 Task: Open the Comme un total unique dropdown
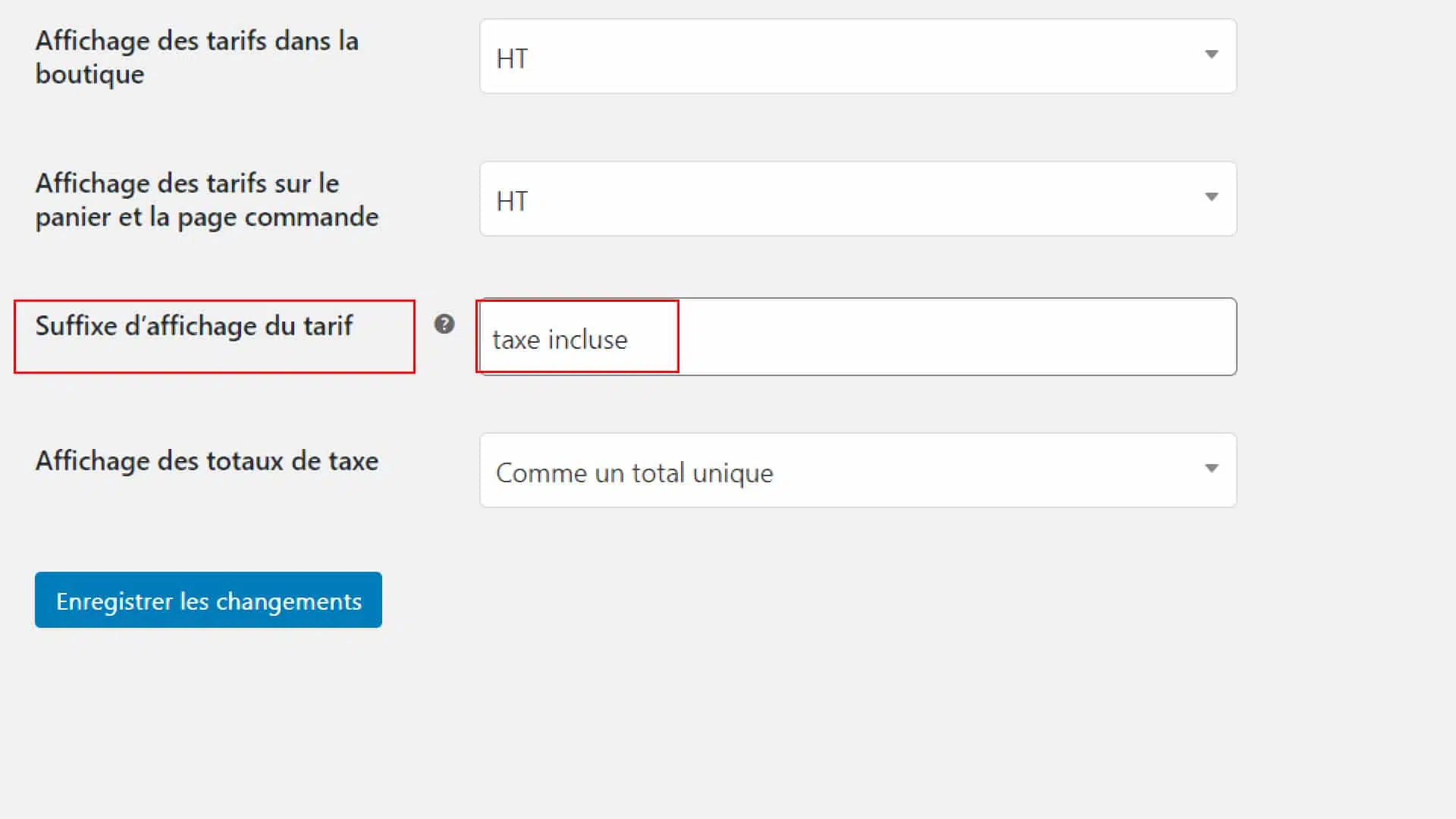858,470
